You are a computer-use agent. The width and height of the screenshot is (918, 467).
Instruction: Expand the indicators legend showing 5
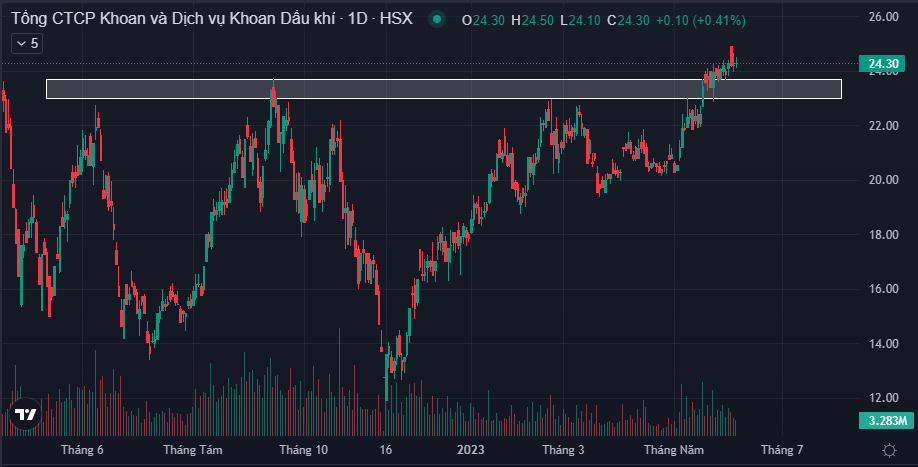pos(27,43)
